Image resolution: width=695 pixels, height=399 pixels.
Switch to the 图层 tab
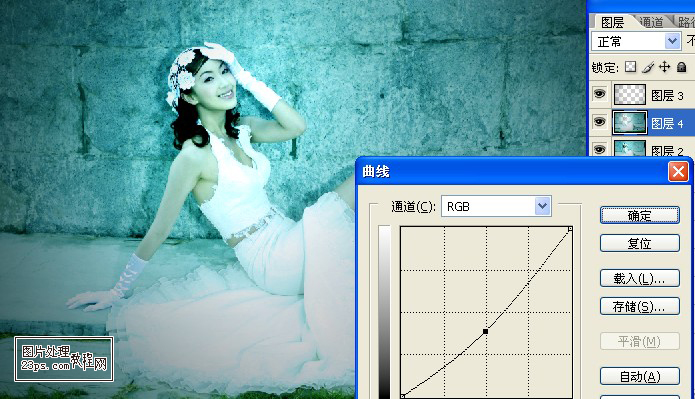(x=612, y=22)
